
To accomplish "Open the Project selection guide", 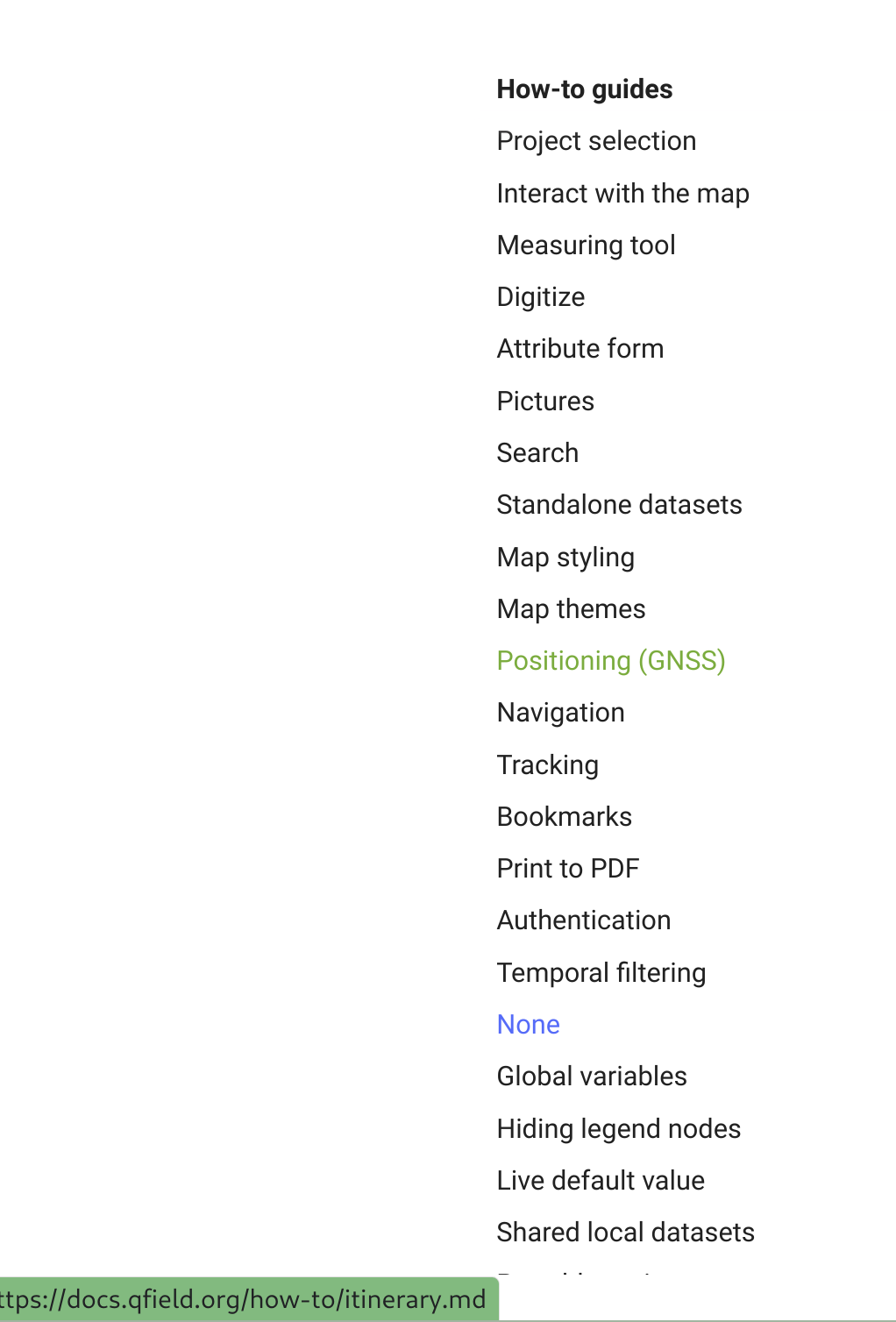I will click(x=596, y=140).
